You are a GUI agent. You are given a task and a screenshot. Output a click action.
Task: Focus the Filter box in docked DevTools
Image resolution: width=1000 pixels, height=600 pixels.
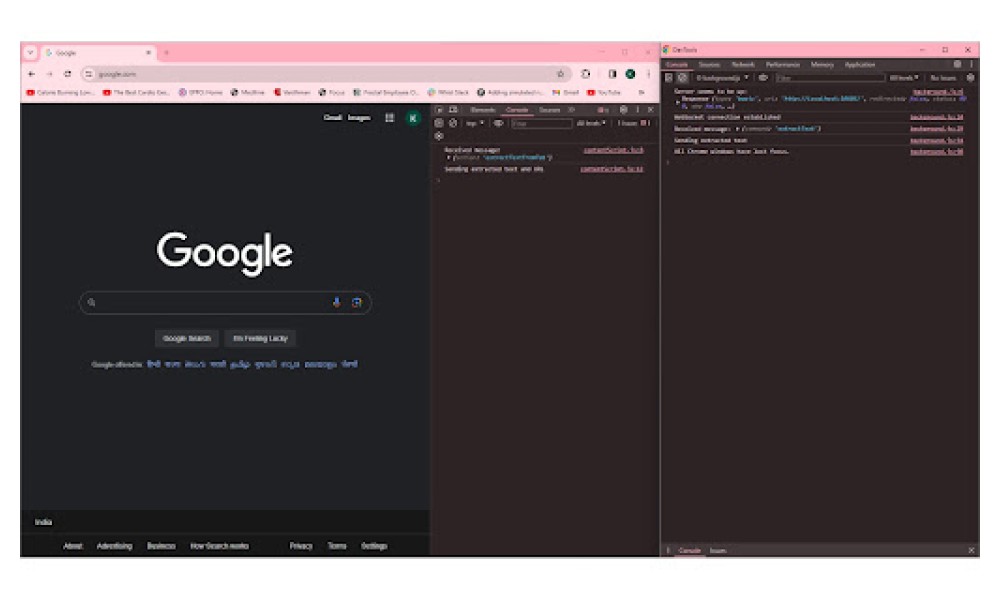pos(541,123)
